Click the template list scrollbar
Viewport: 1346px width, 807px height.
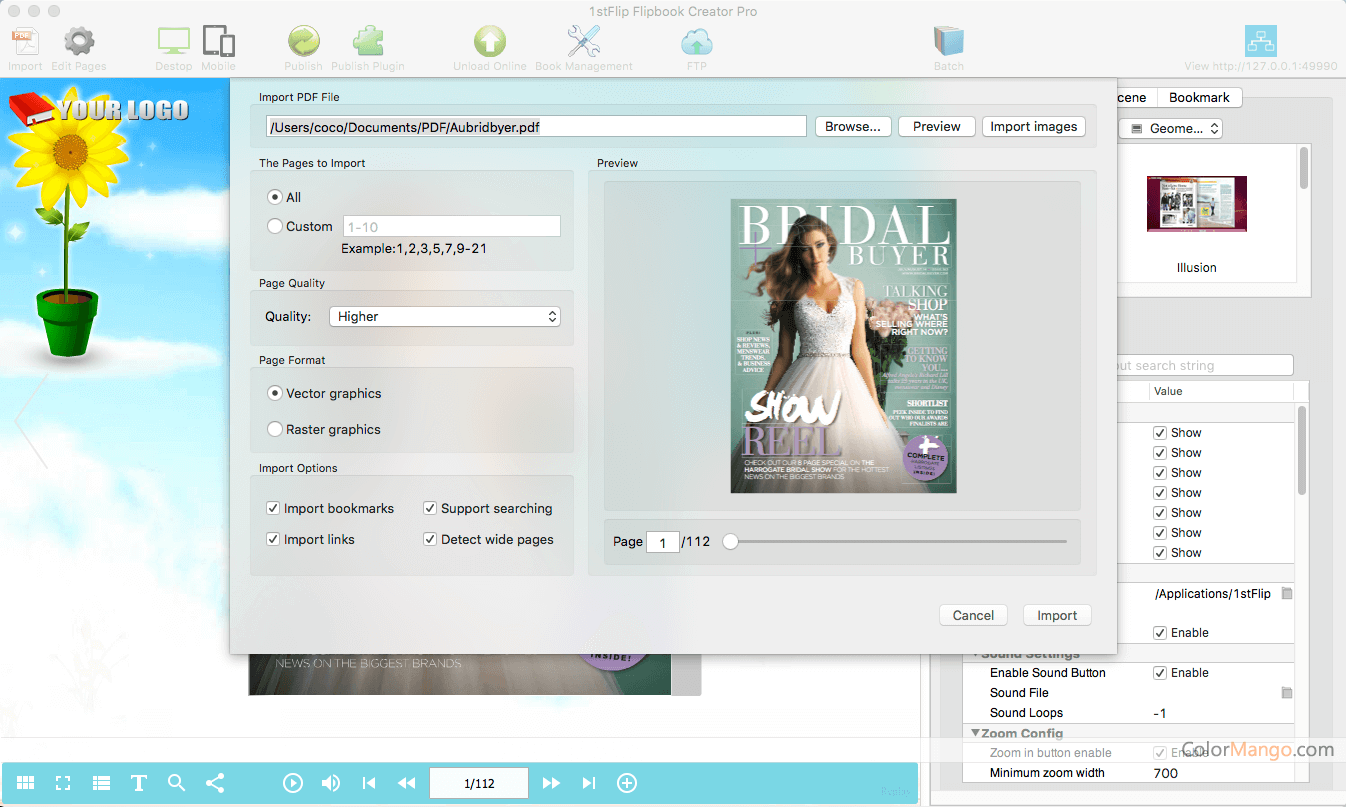1304,168
